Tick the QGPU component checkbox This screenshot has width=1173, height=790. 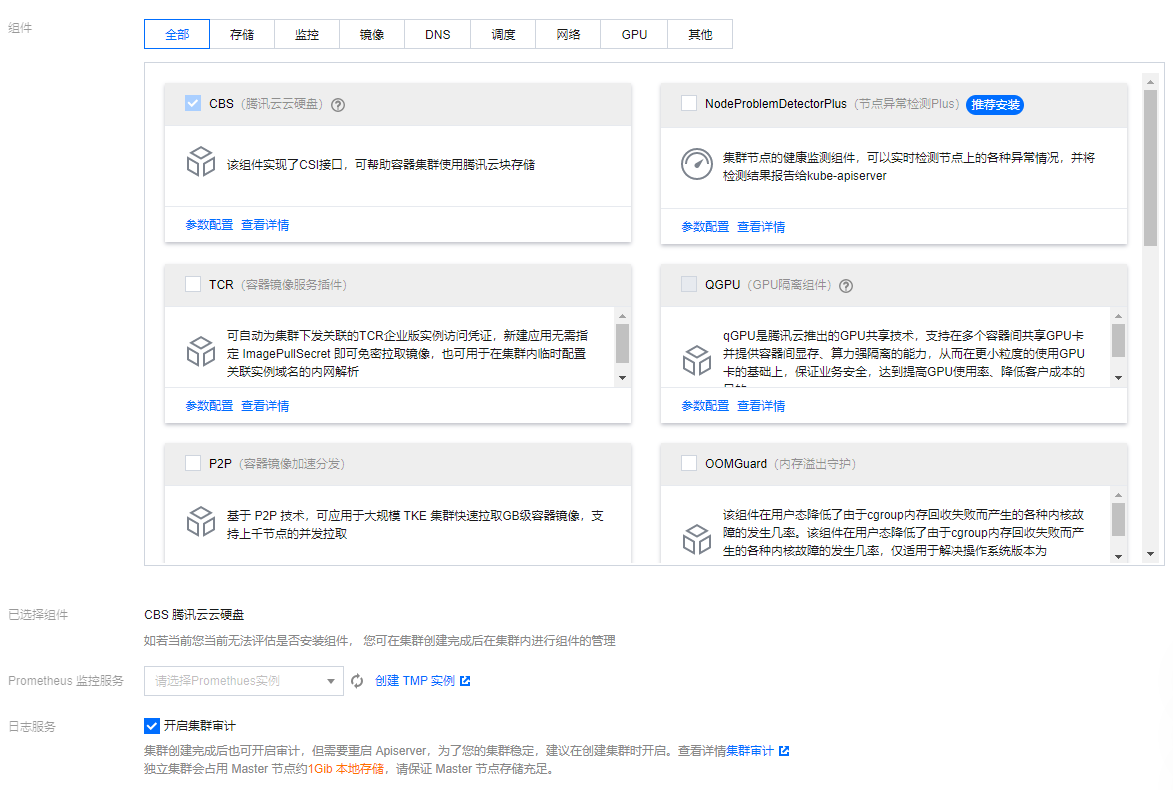point(689,284)
